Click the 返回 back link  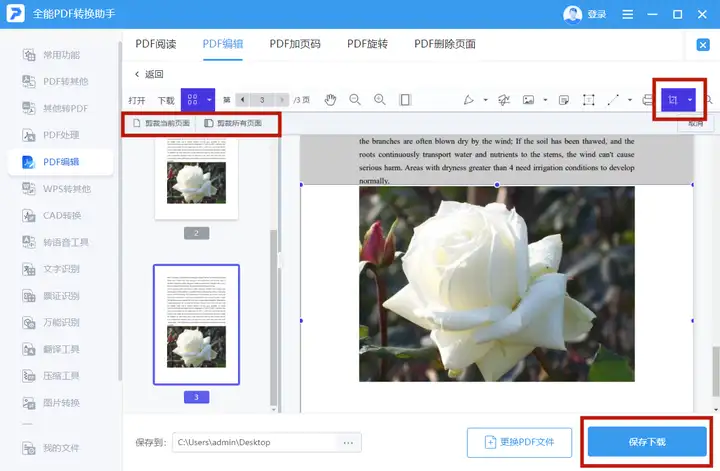[149, 74]
